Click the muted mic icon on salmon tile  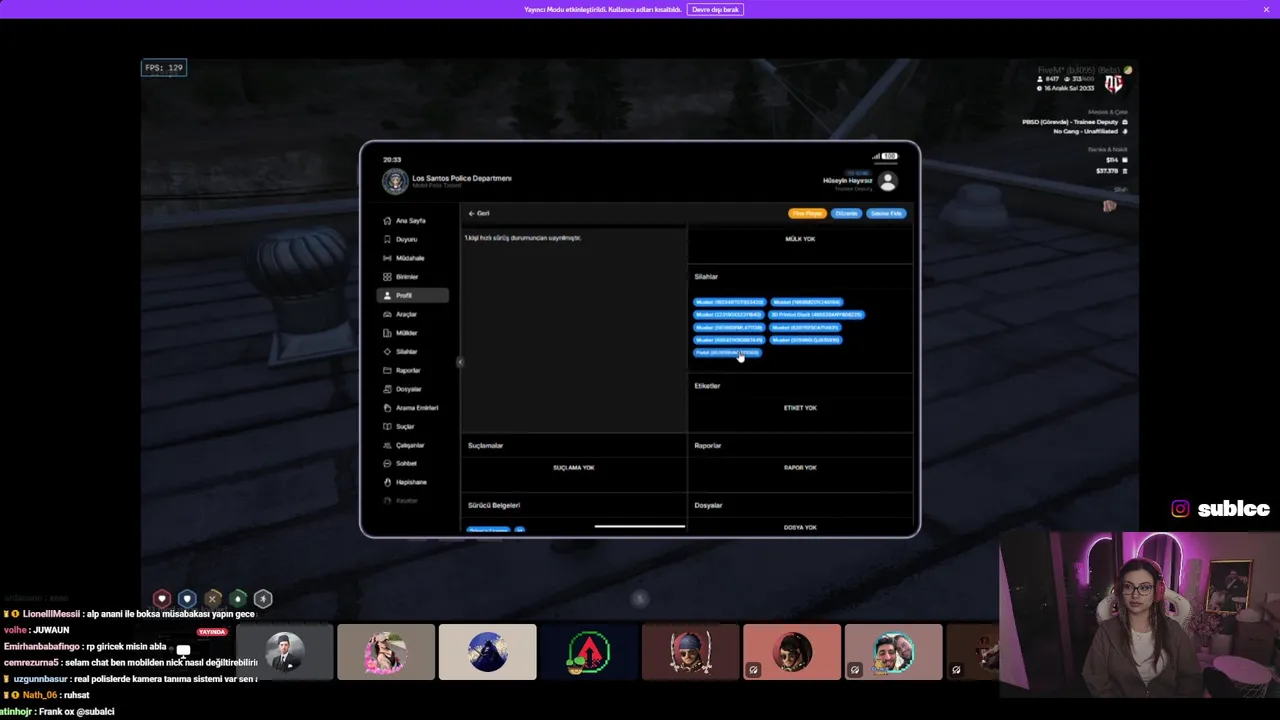click(x=753, y=670)
